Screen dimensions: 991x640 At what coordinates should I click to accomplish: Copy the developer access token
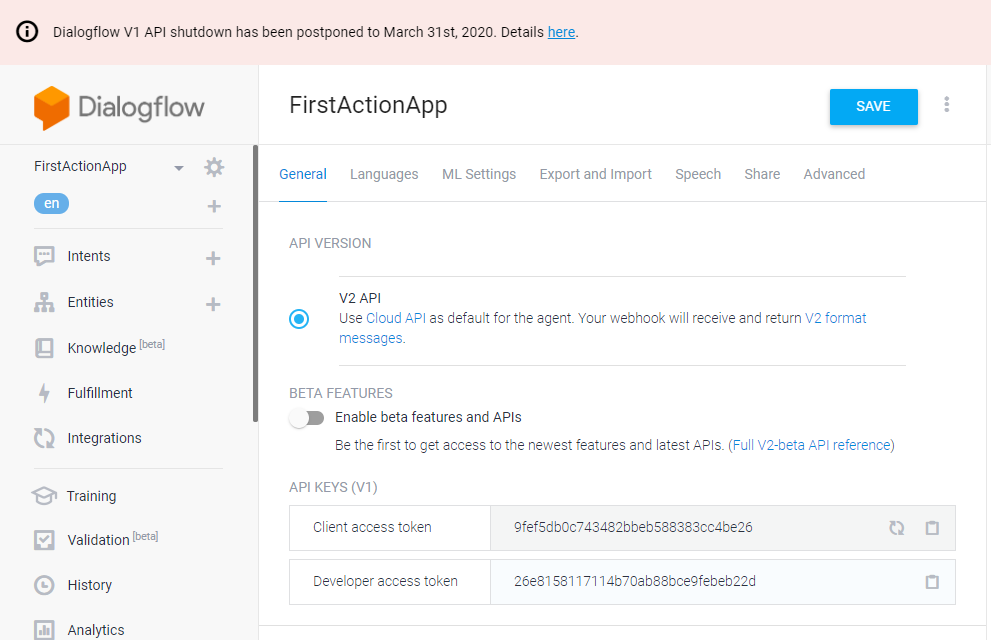[932, 582]
